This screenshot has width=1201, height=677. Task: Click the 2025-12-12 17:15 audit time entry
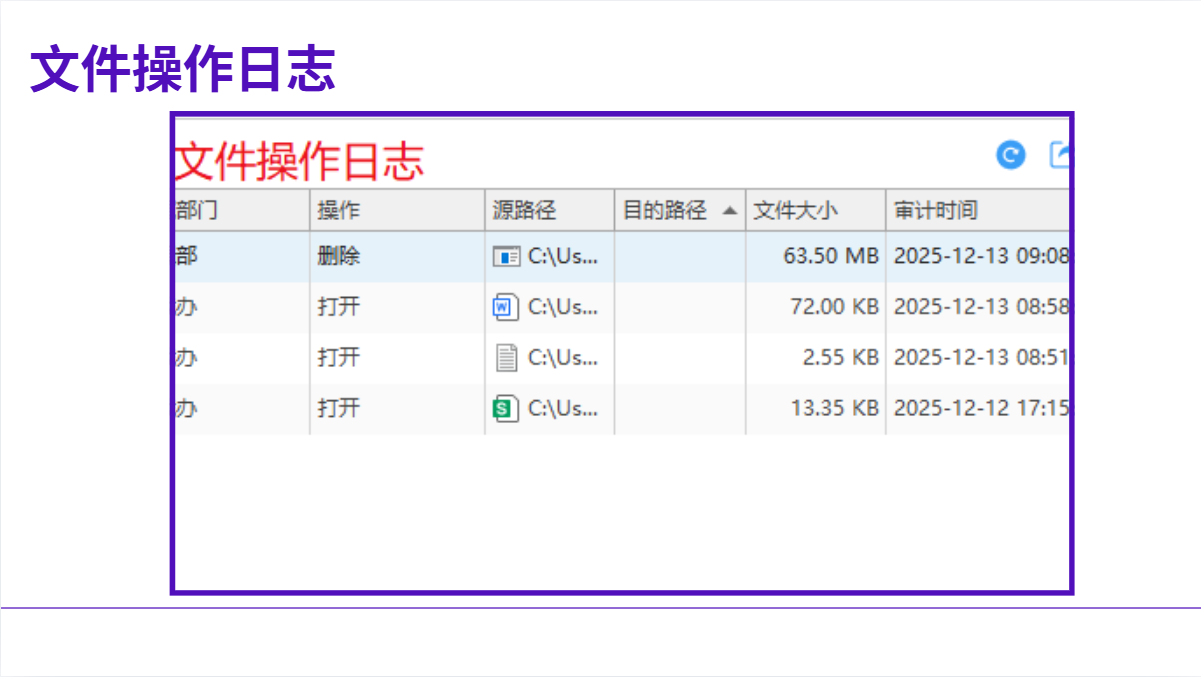980,408
